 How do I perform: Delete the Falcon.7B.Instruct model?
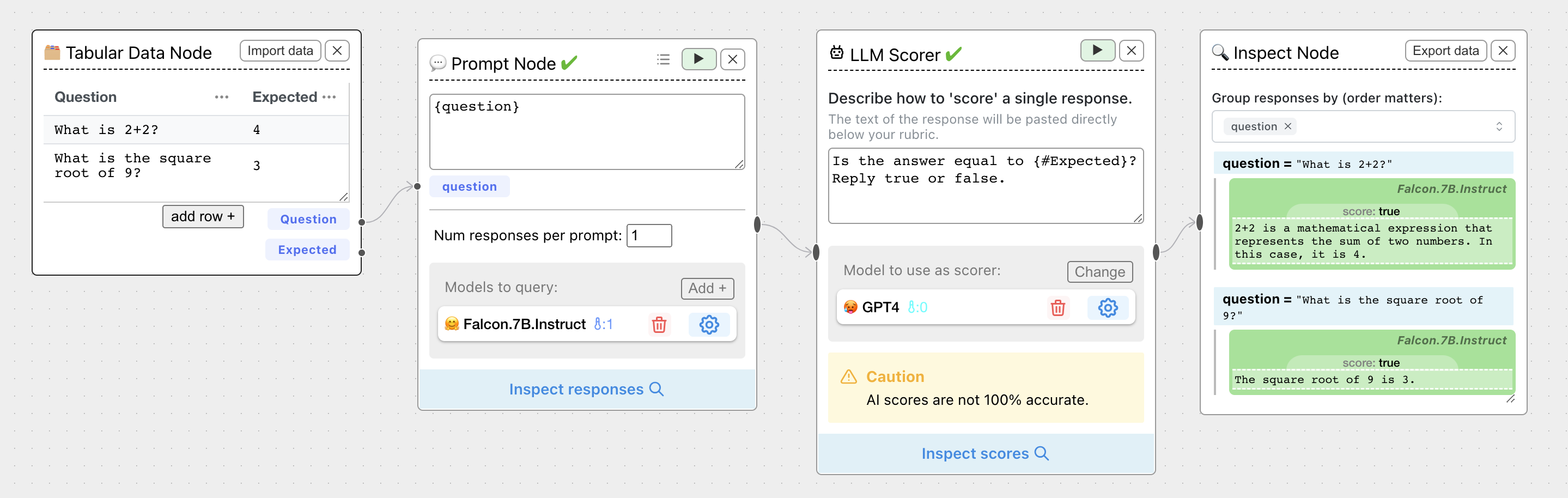(658, 325)
